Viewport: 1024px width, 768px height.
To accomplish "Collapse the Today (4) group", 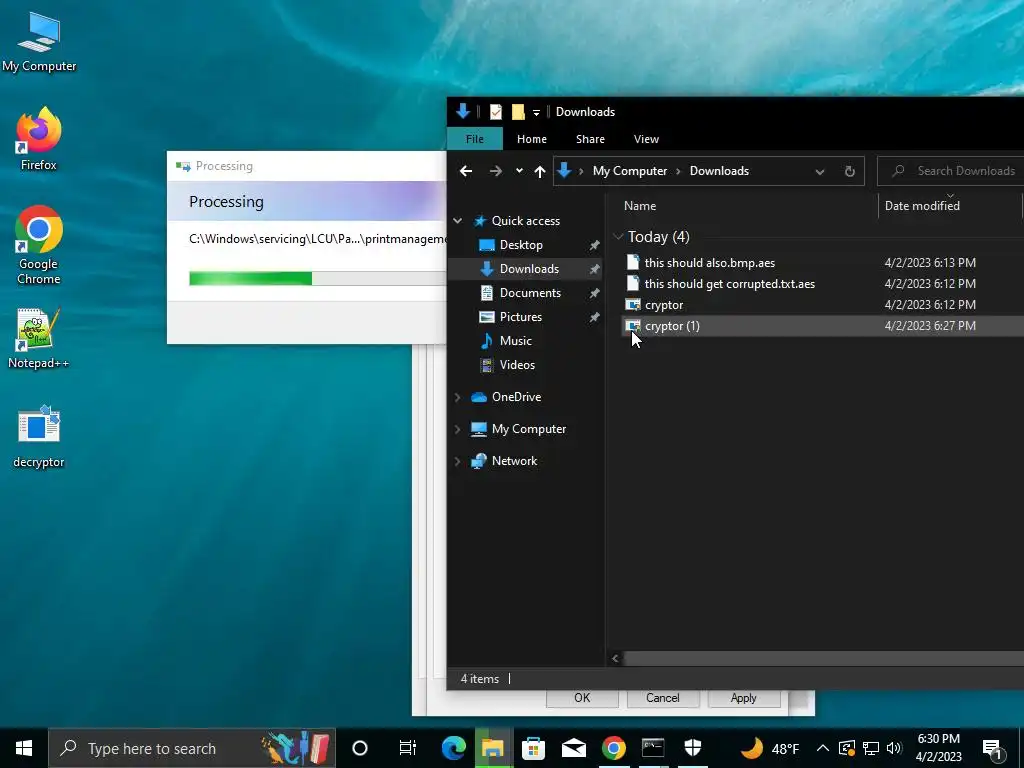I will (x=618, y=237).
